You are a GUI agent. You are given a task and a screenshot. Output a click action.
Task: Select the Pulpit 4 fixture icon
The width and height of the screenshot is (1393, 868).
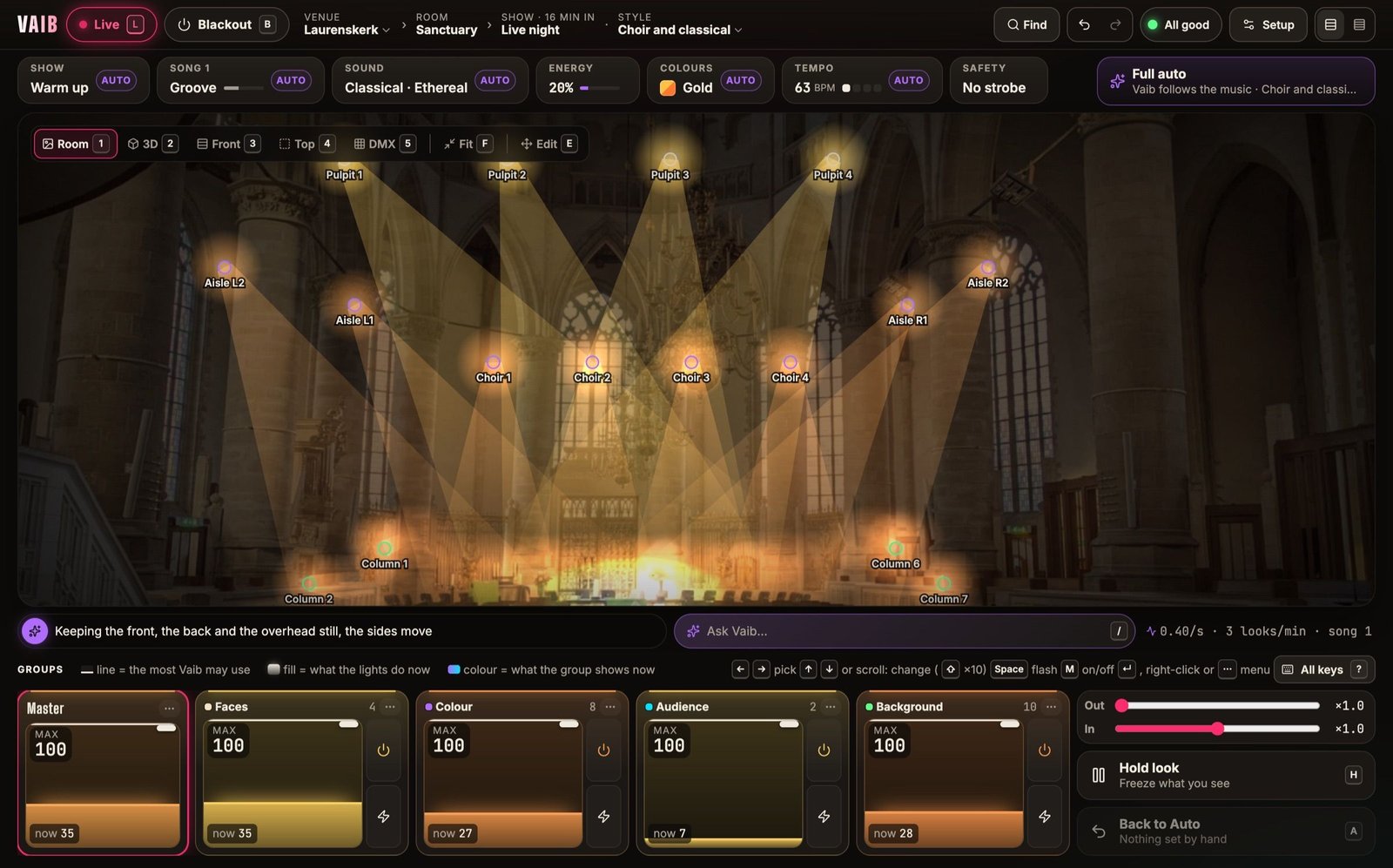coord(832,160)
